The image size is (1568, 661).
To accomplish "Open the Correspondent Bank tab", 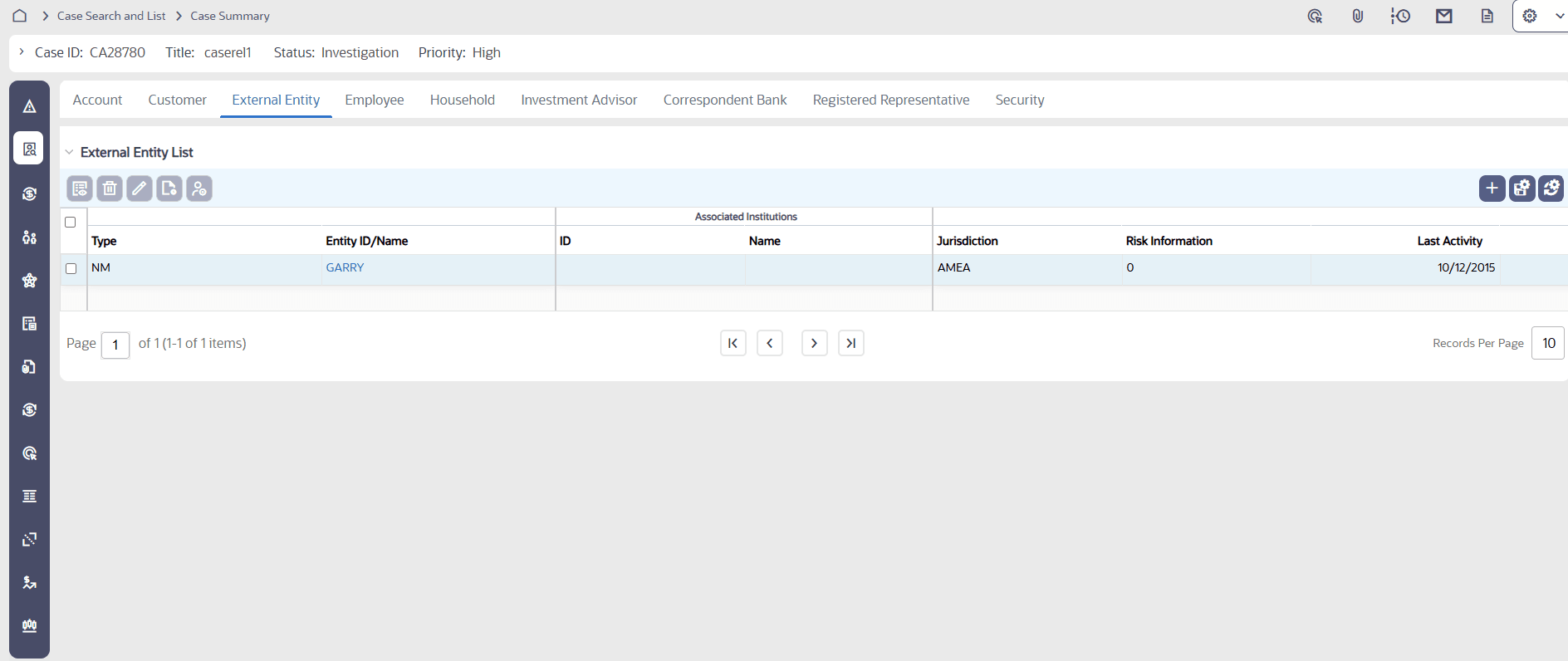I will pos(725,100).
